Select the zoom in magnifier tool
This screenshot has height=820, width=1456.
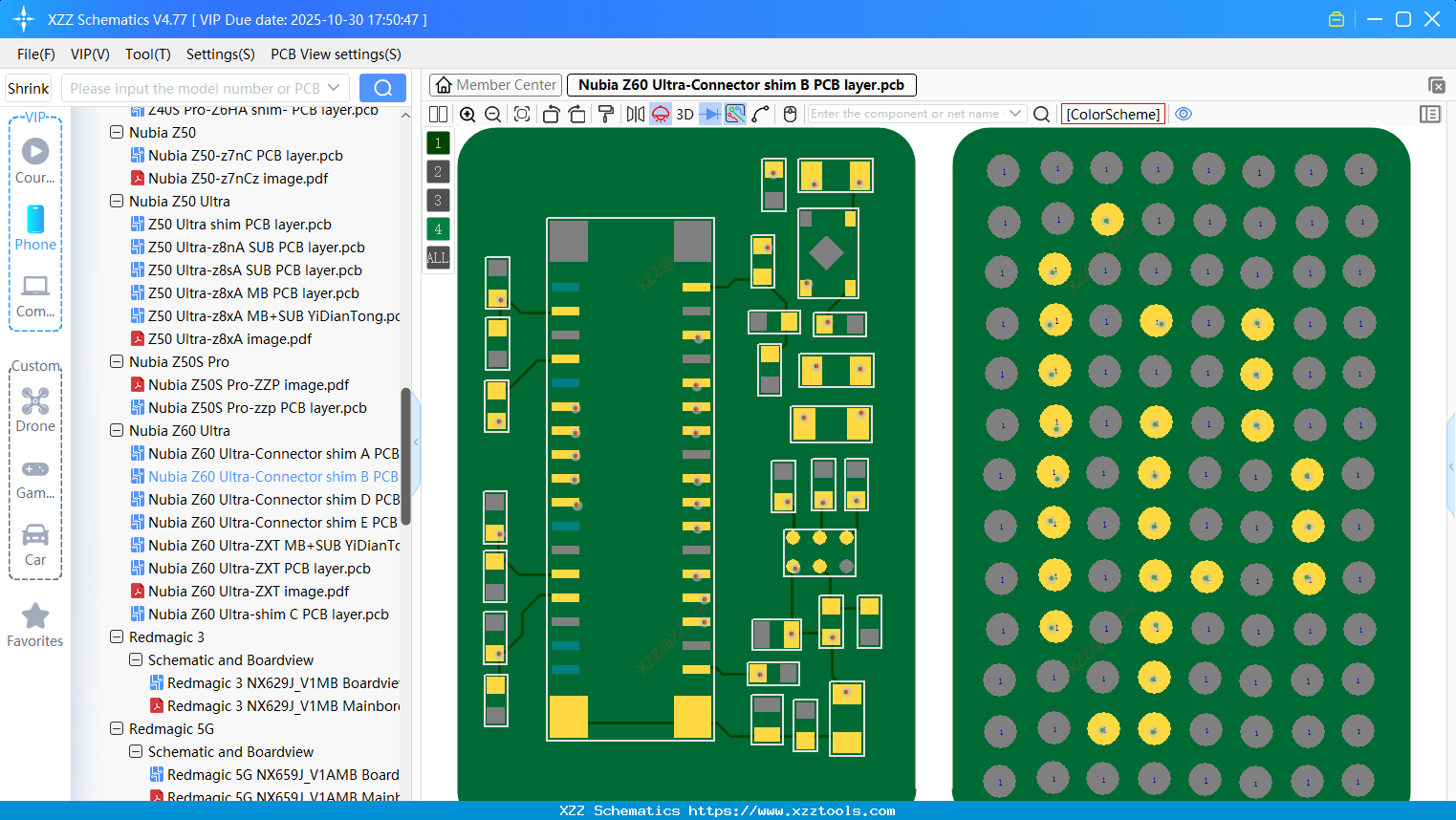point(467,113)
